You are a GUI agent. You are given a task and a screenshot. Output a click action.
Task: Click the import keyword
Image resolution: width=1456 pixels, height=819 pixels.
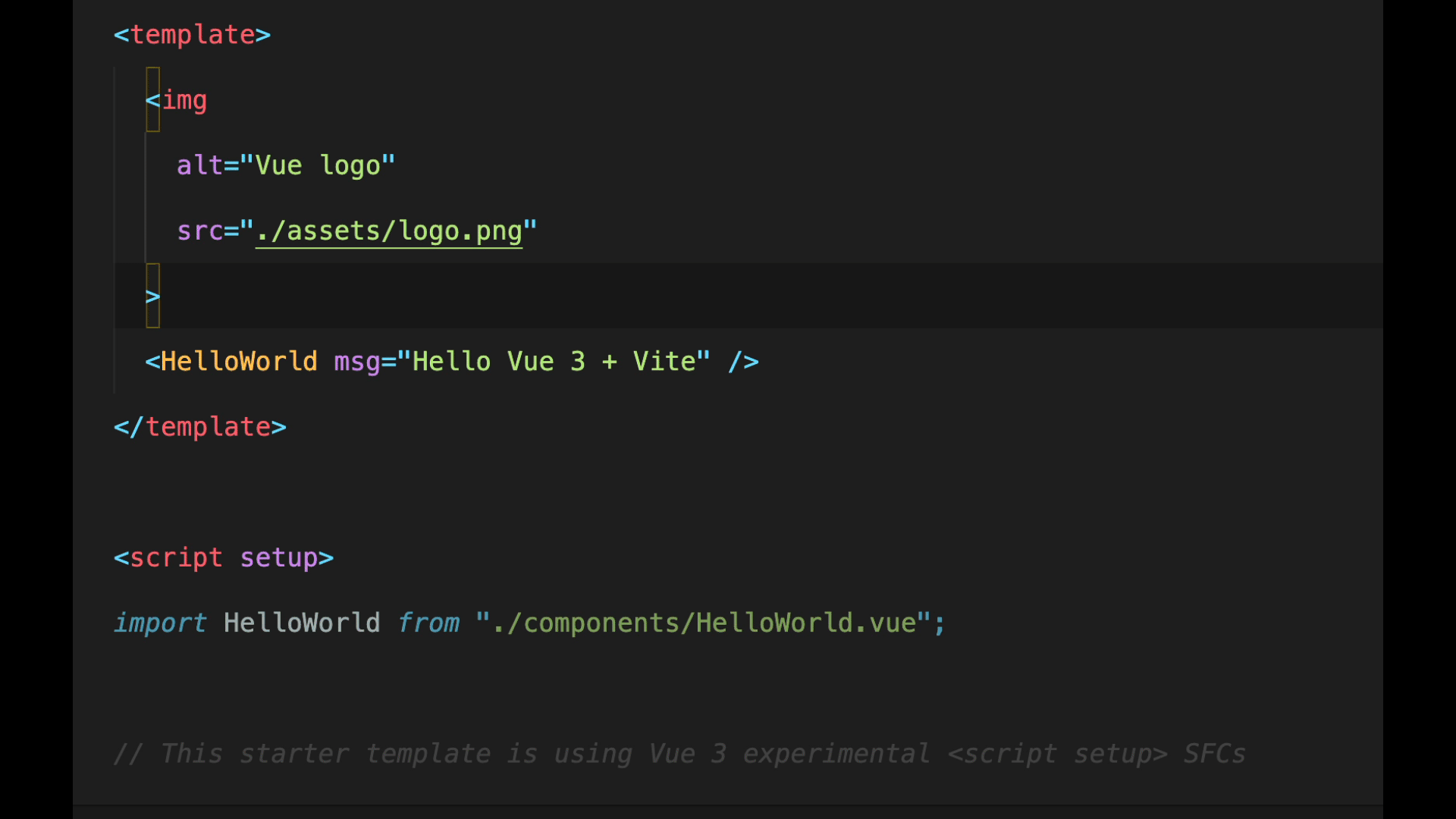160,623
